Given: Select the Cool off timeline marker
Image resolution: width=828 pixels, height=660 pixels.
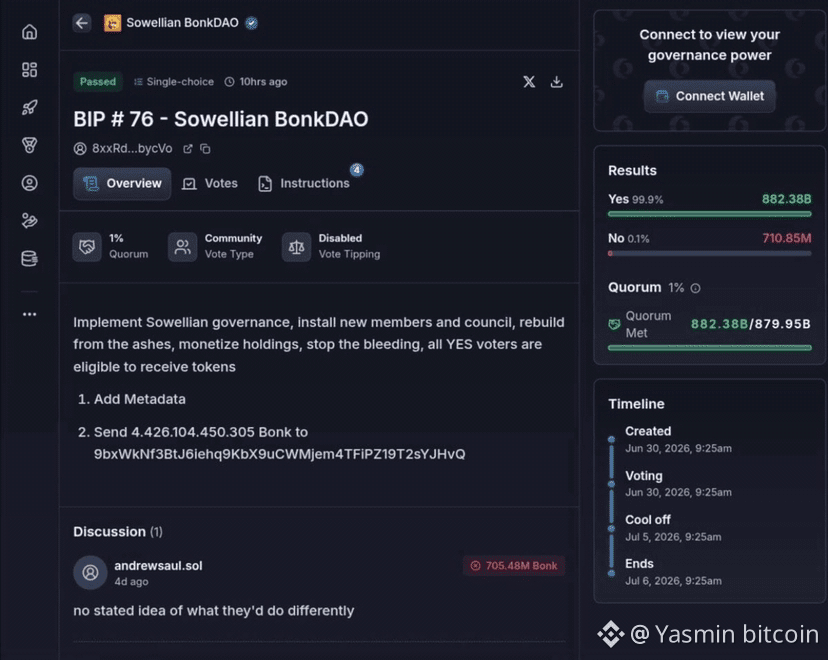Looking at the screenshot, I should 611,529.
